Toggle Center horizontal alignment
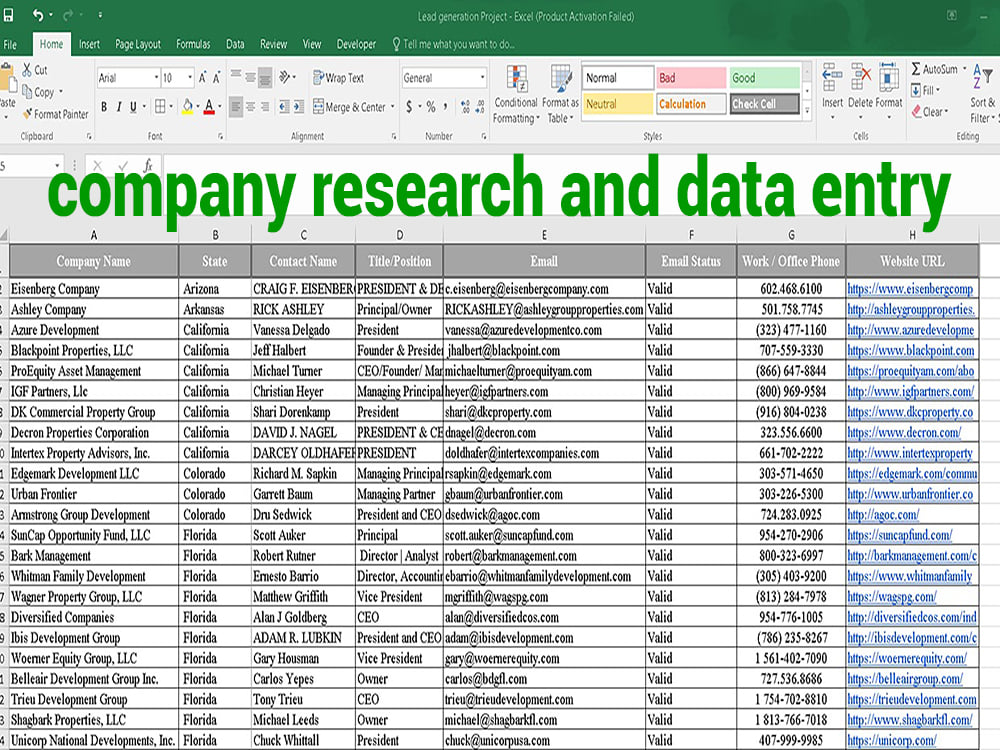The image size is (1000, 750). pyautogui.click(x=251, y=107)
